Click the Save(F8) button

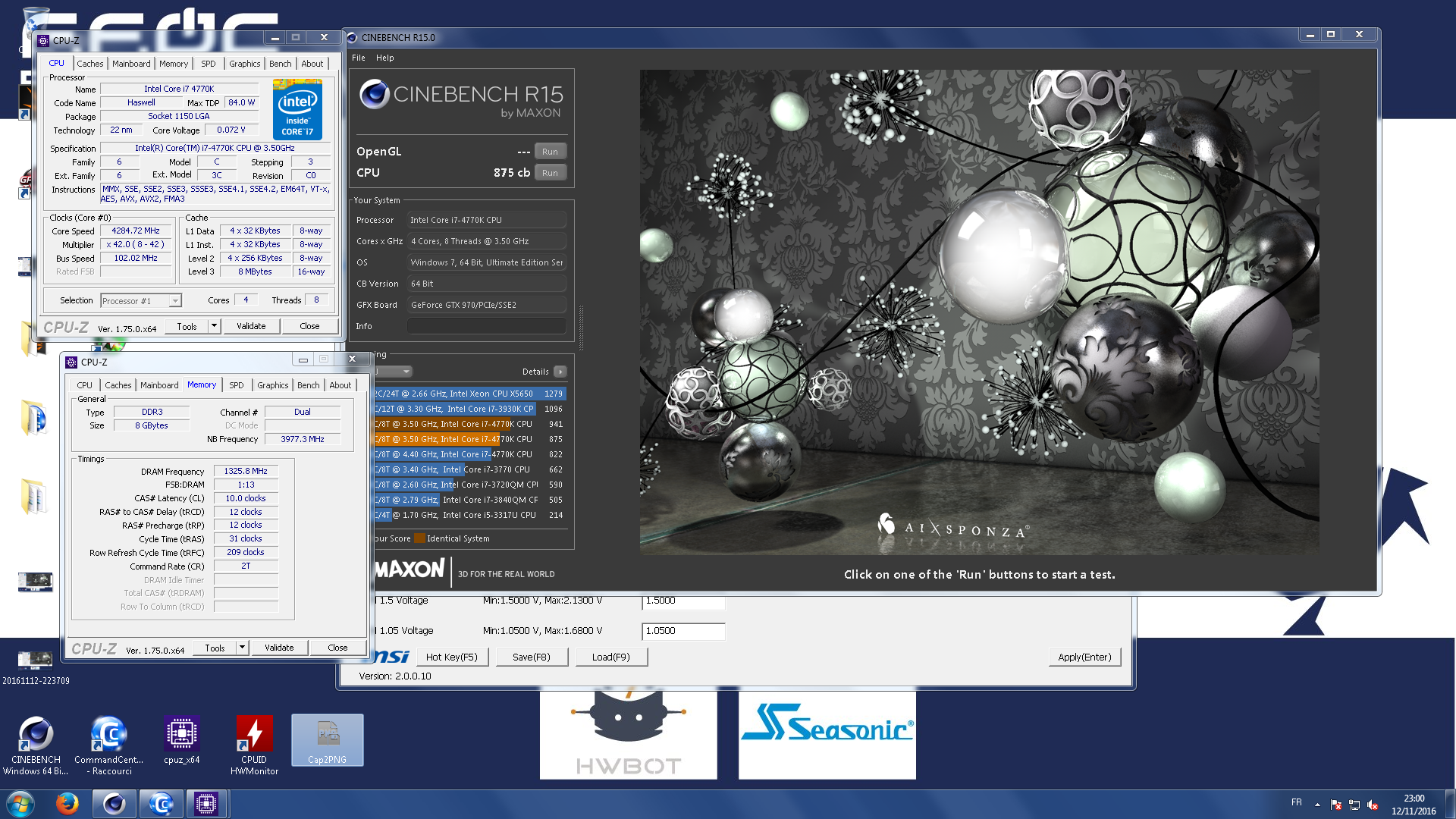coord(532,657)
